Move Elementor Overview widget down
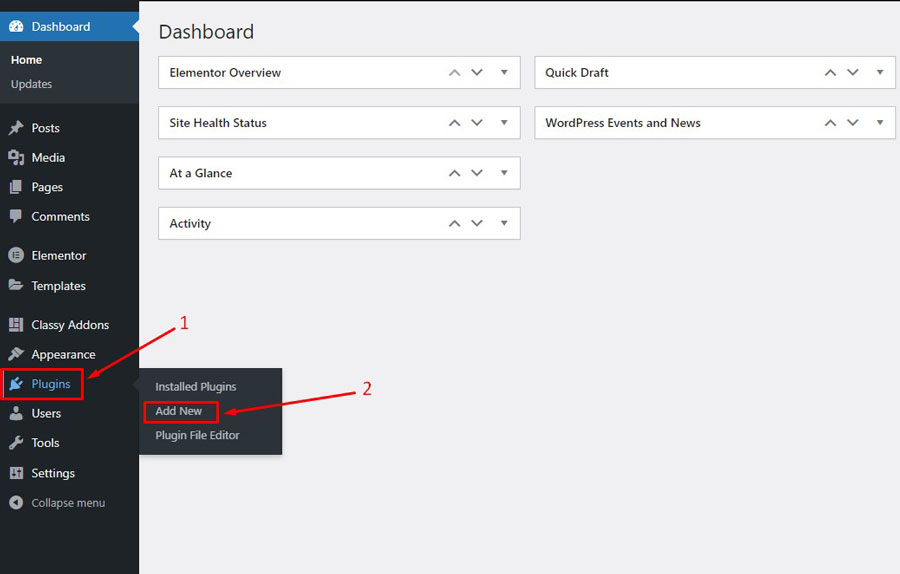This screenshot has height=574, width=900. click(477, 72)
